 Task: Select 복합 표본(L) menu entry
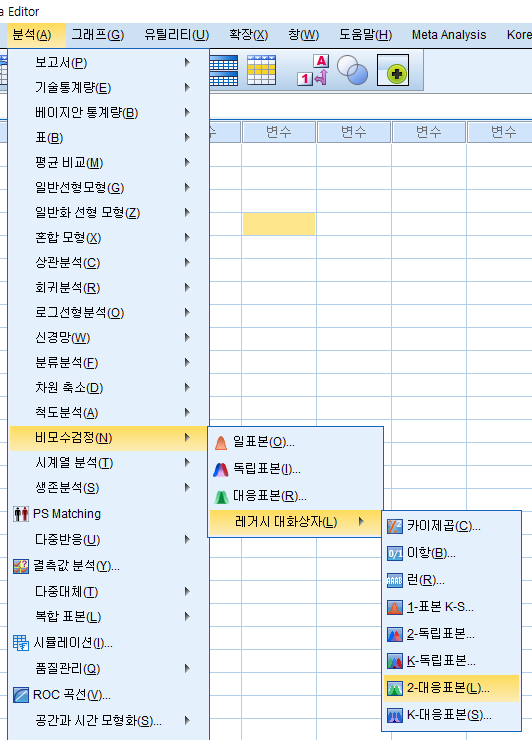(109, 616)
